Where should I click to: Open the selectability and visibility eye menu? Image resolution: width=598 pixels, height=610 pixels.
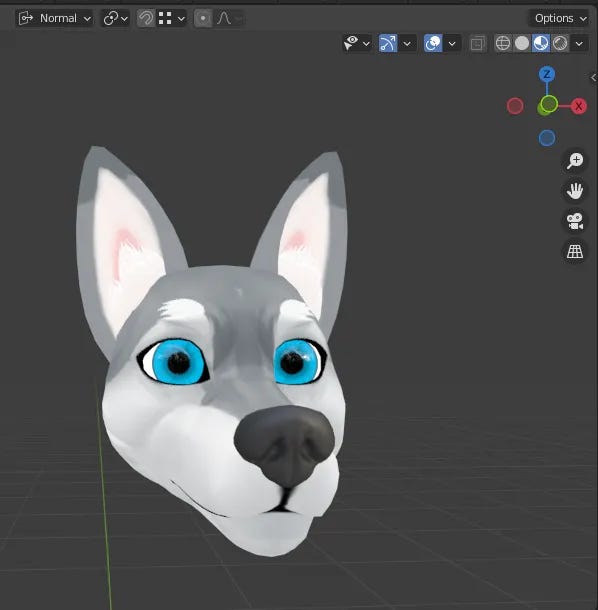356,43
